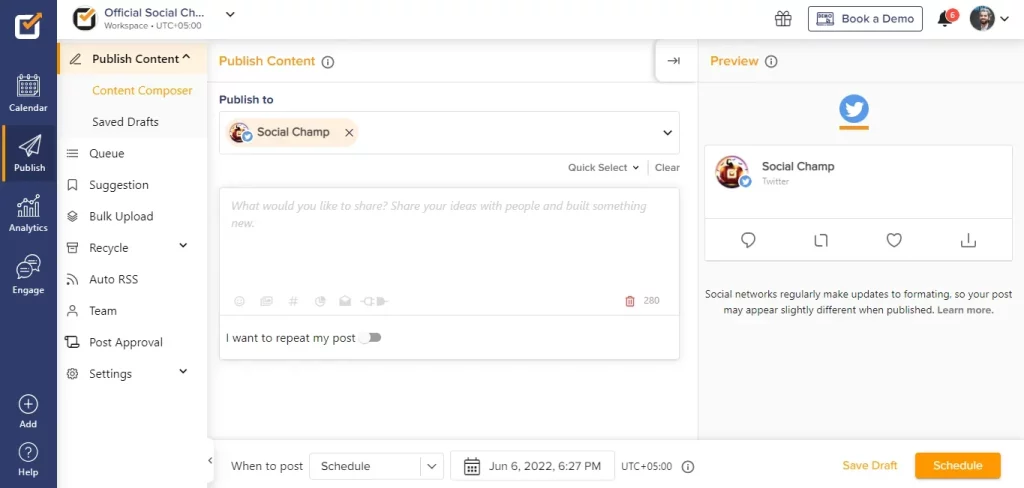The height and width of the screenshot is (488, 1024).
Task: Go to Queue
Action: pos(106,154)
